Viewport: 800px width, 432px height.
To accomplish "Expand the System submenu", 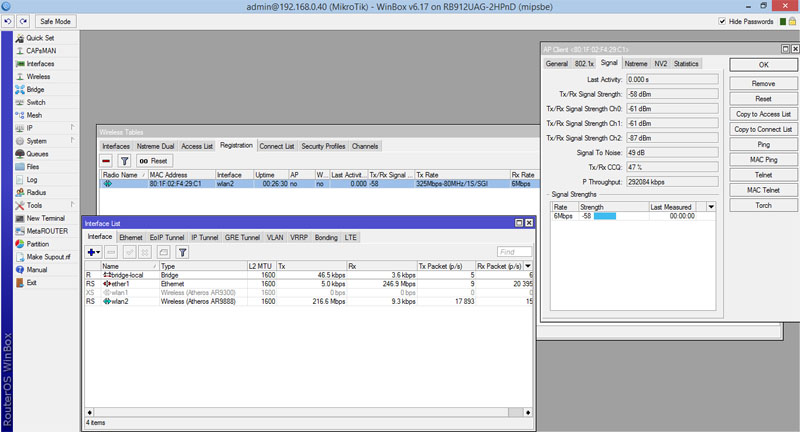I will point(72,140).
